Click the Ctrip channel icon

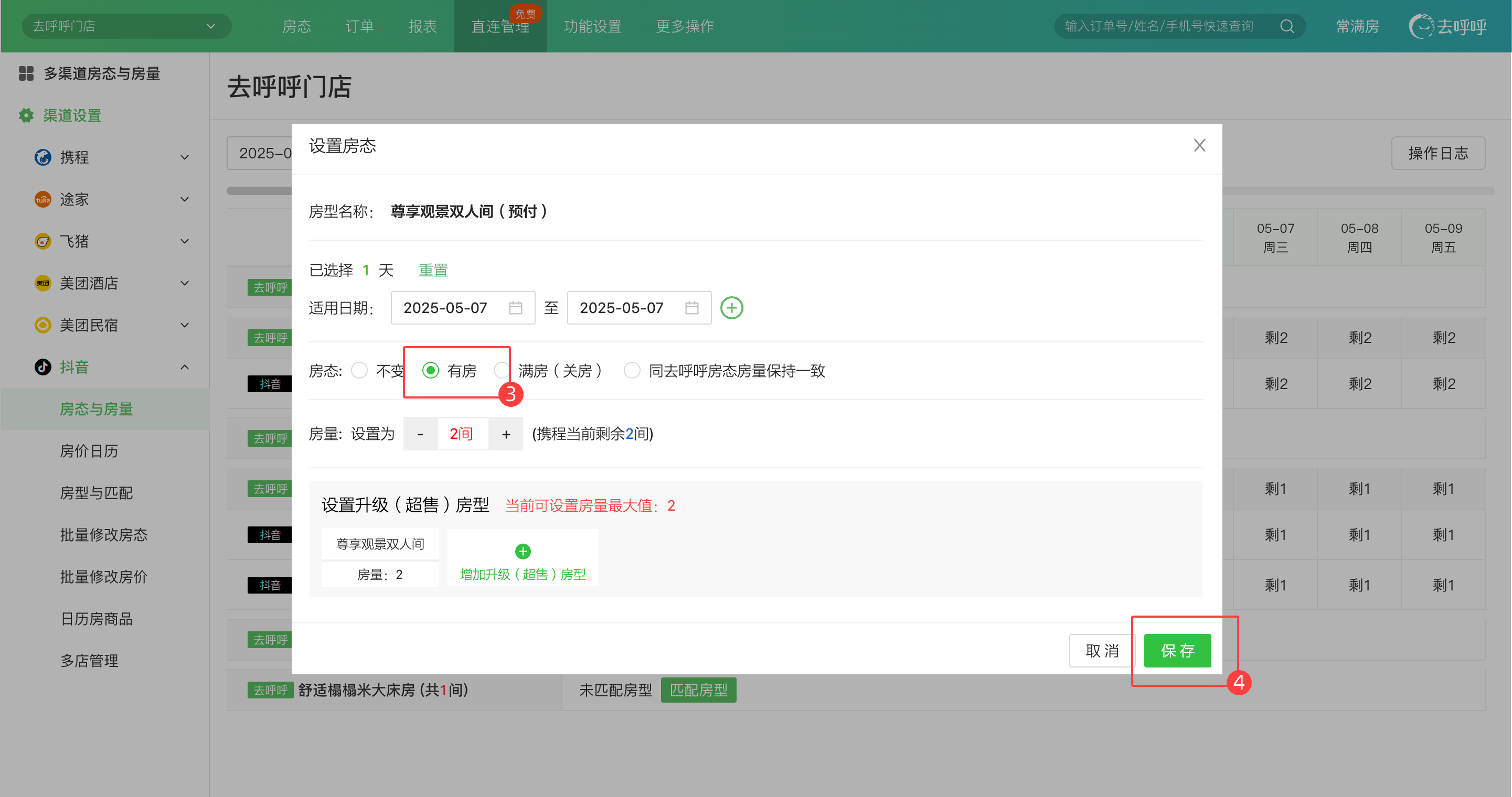43,157
